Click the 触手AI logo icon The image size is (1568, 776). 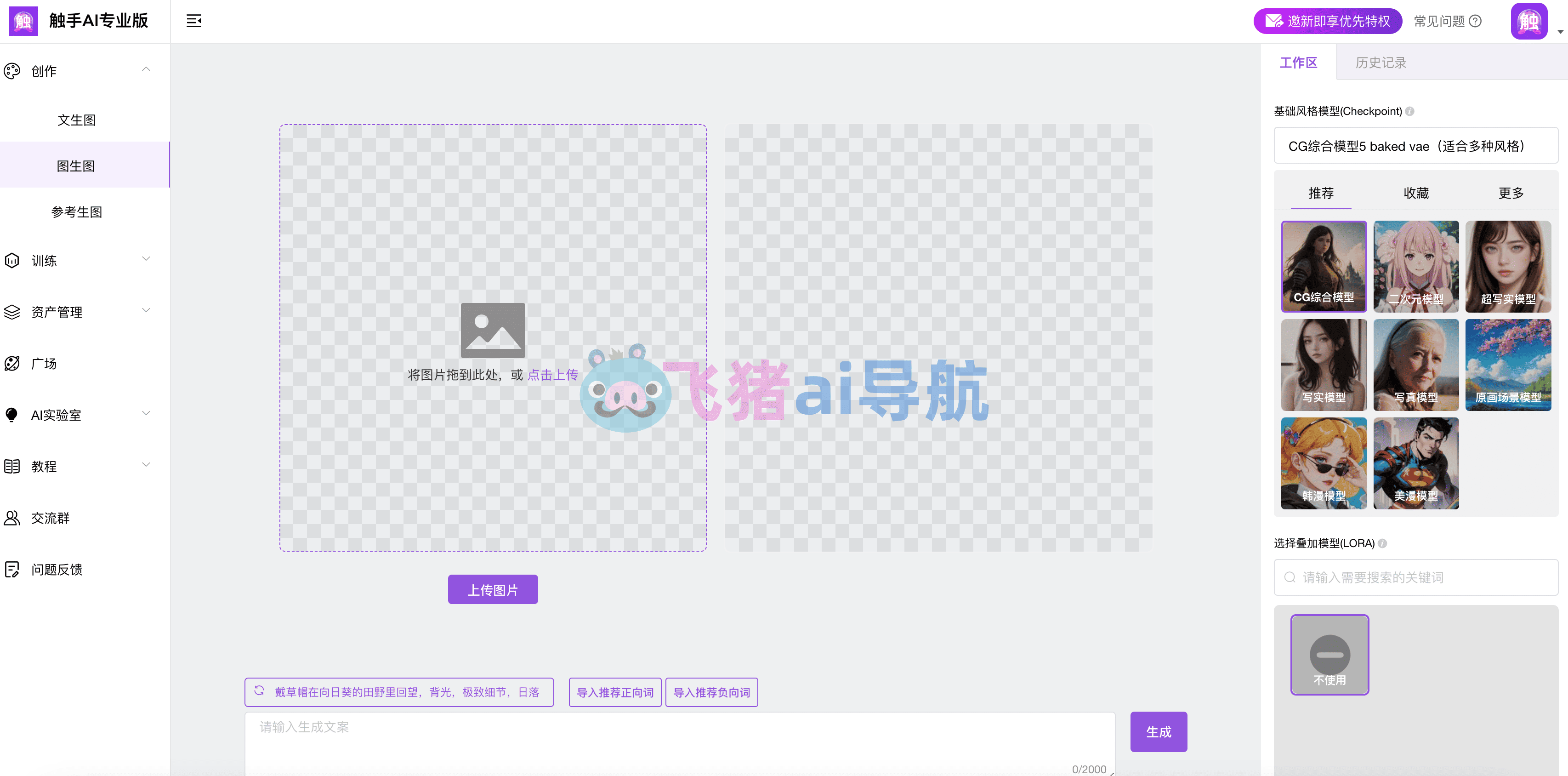[23, 21]
